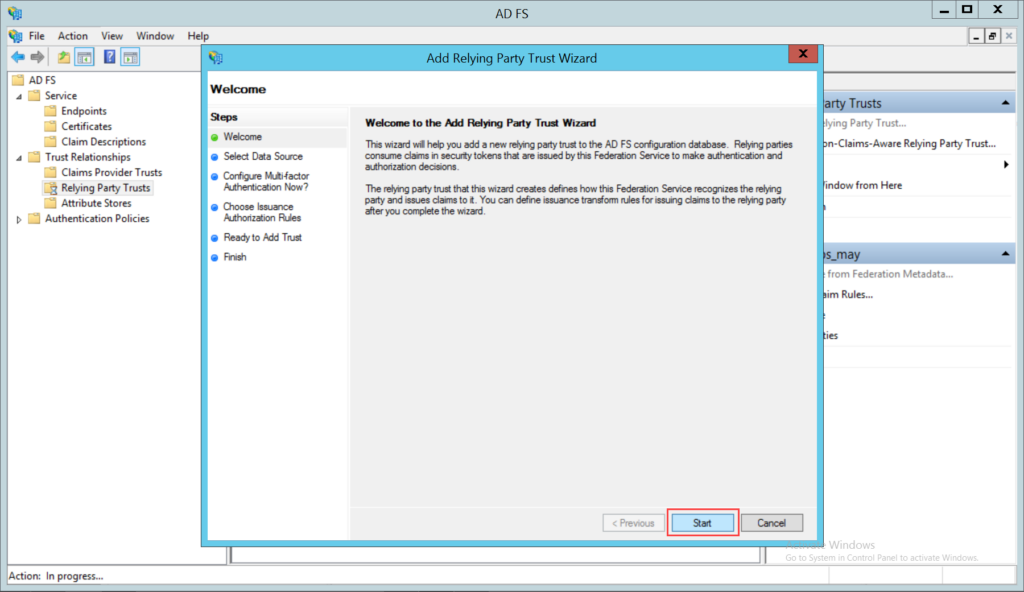The width and height of the screenshot is (1024, 592).
Task: Click the Forward navigation arrow in the toolbar
Action: [x=36, y=57]
